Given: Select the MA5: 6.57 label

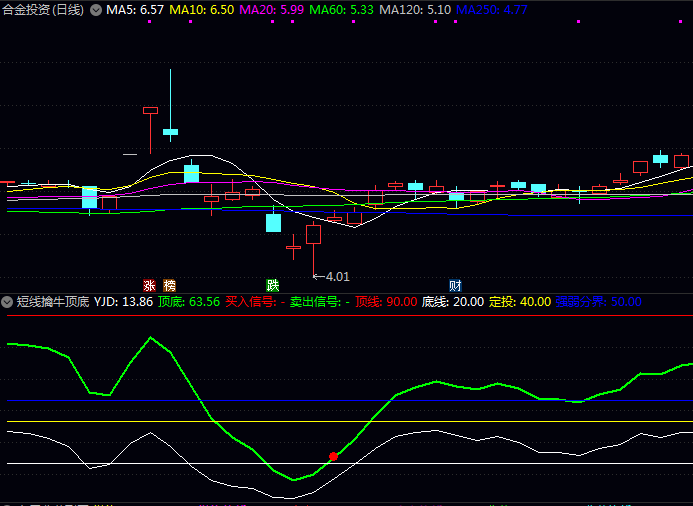Looking at the screenshot, I should tap(135, 10).
